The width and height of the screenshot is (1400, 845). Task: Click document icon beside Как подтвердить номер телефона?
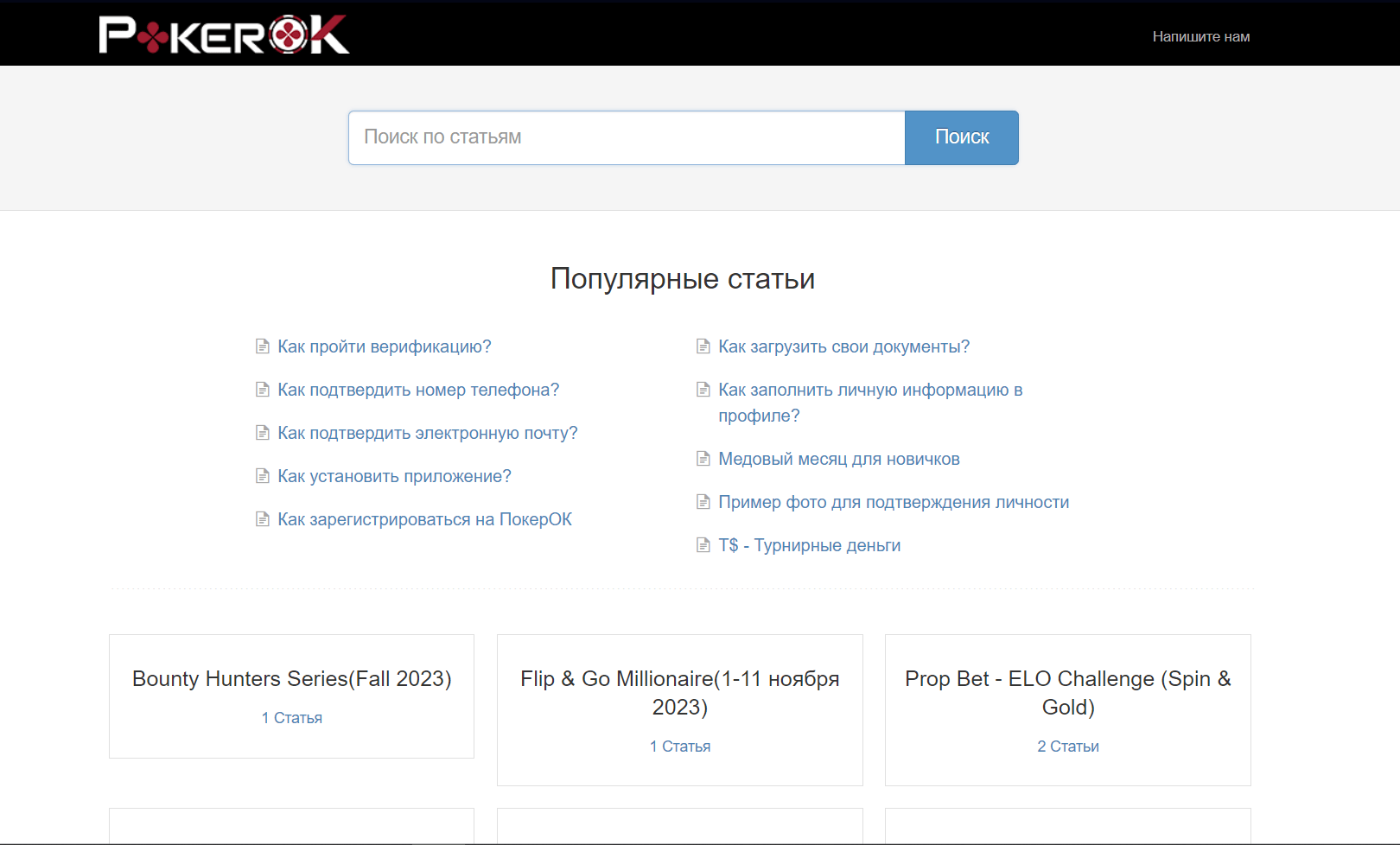[263, 390]
